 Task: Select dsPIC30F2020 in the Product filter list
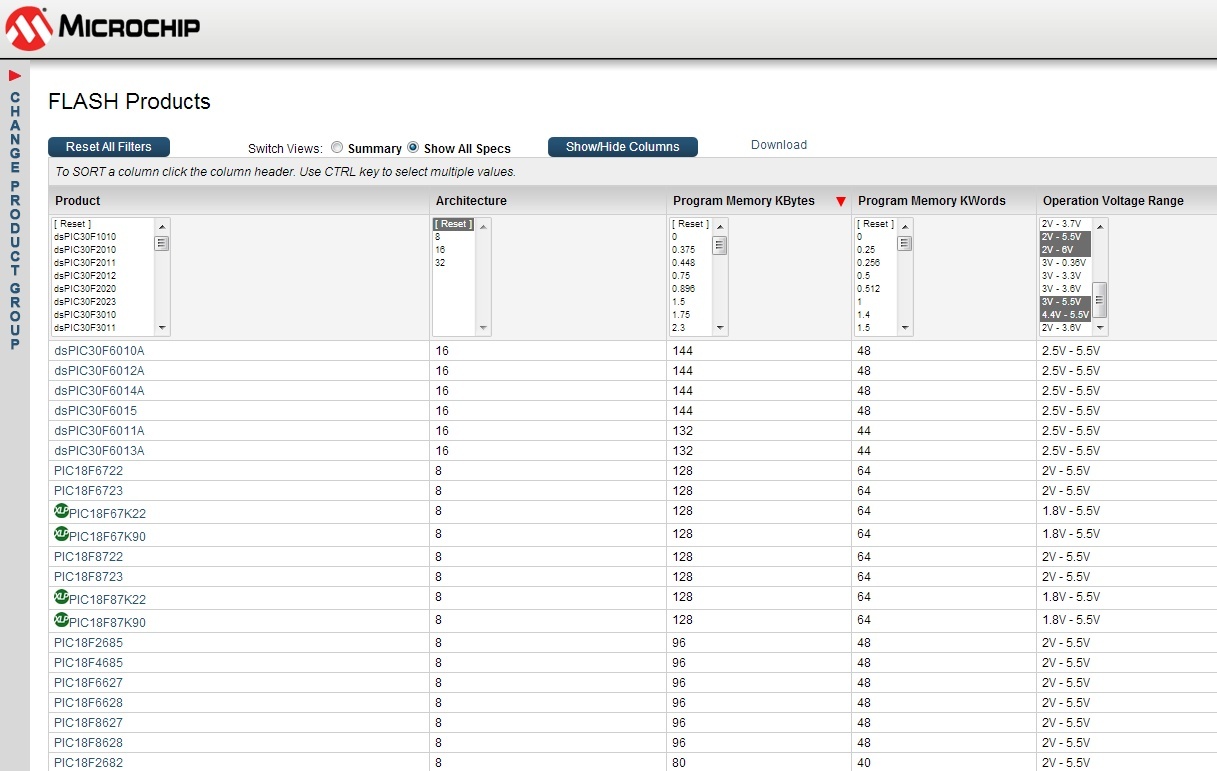85,289
